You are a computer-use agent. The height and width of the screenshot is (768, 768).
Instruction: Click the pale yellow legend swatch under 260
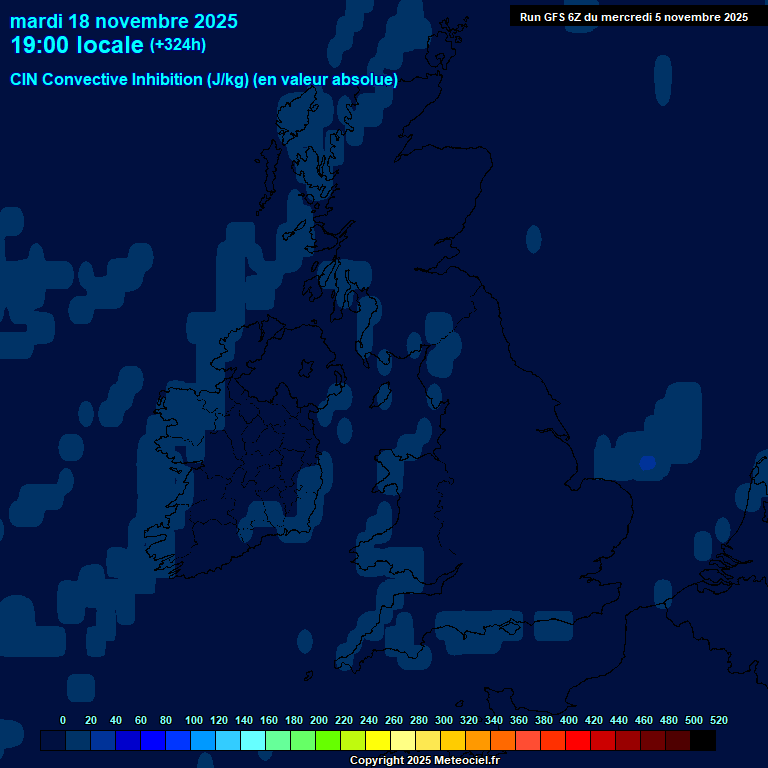pos(402,741)
